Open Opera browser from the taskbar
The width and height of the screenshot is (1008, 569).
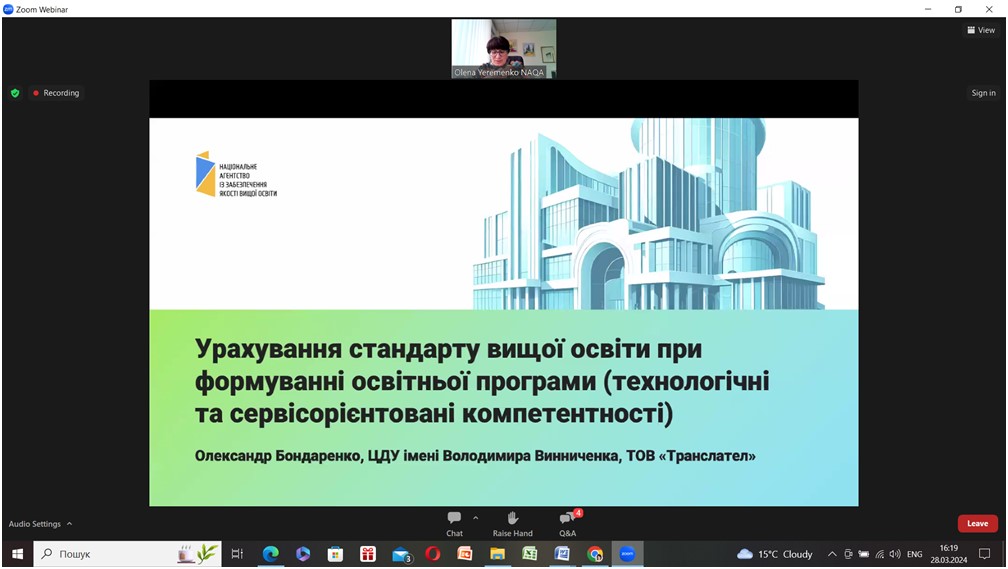click(432, 554)
